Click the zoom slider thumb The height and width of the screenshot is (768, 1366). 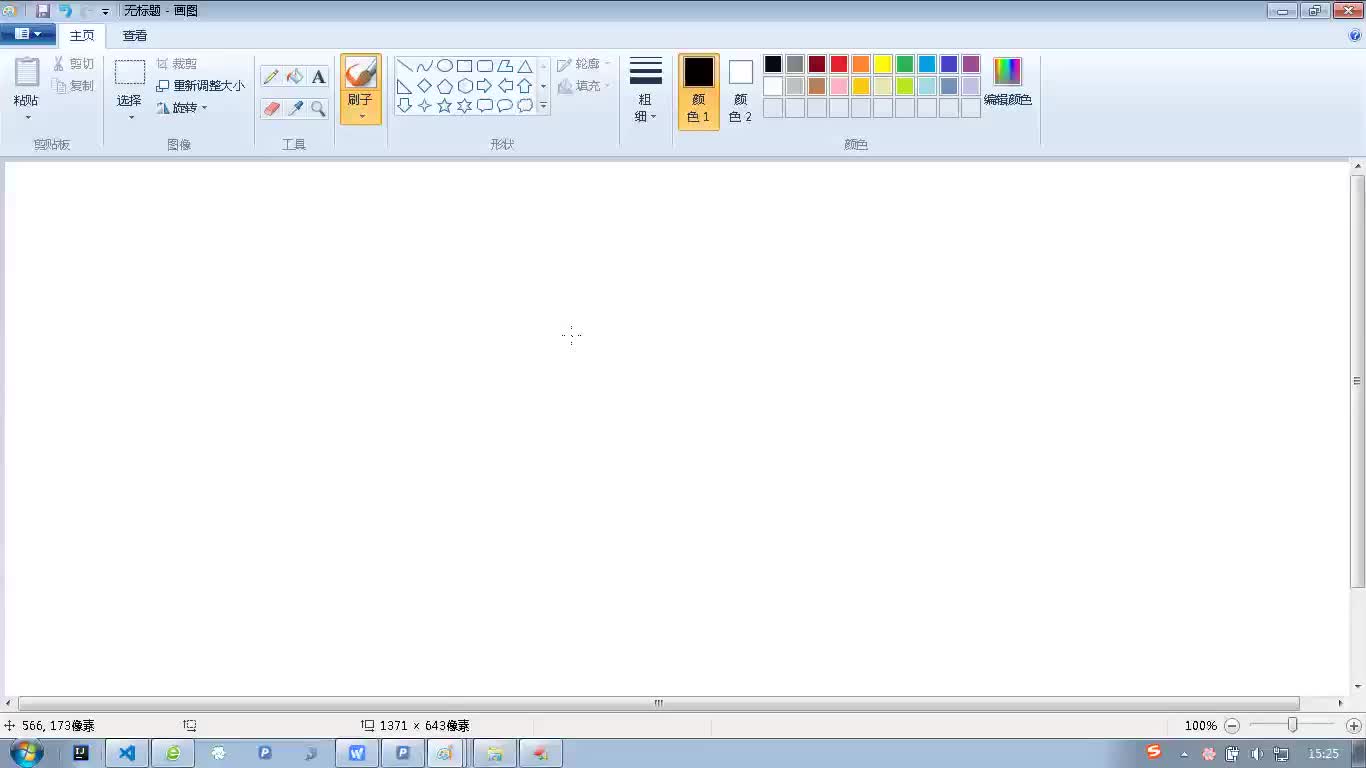1292,725
